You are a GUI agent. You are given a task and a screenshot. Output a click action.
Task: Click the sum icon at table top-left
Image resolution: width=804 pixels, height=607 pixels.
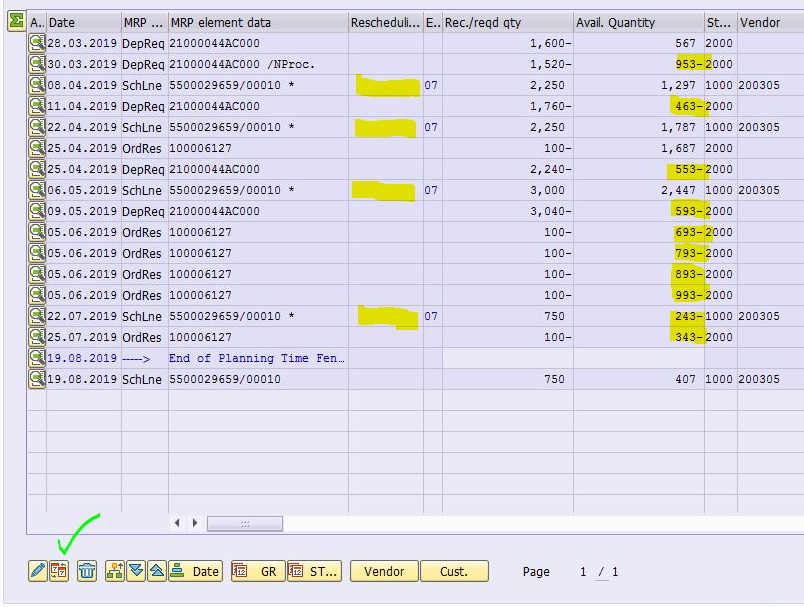coord(16,22)
